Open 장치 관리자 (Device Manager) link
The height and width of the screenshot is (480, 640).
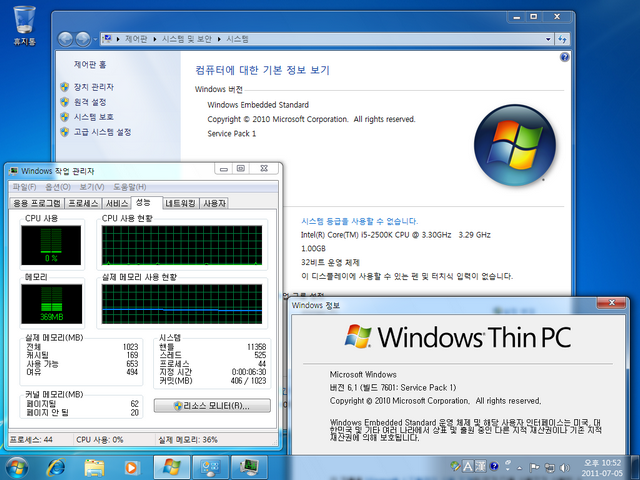click(93, 87)
